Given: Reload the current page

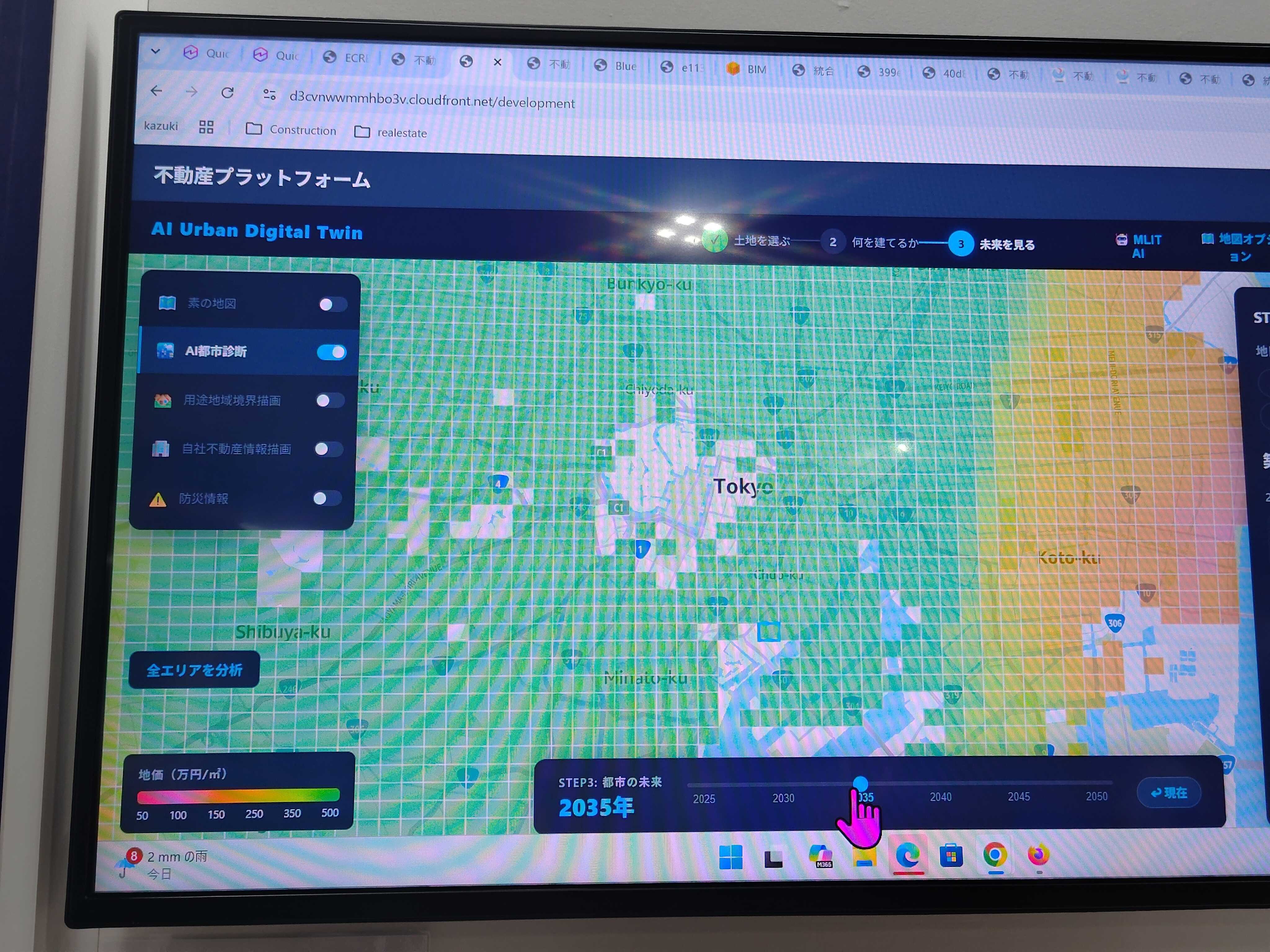Looking at the screenshot, I should tap(227, 93).
